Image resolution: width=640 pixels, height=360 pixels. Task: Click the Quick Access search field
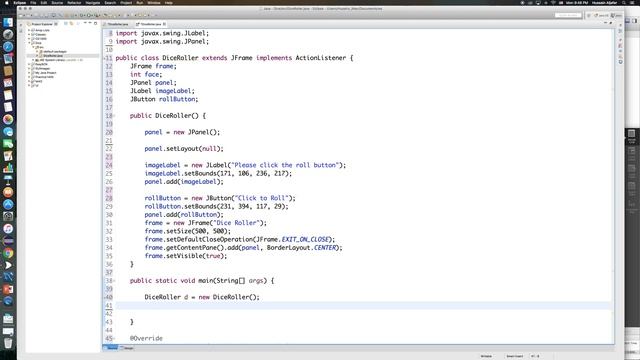tap(568, 15)
